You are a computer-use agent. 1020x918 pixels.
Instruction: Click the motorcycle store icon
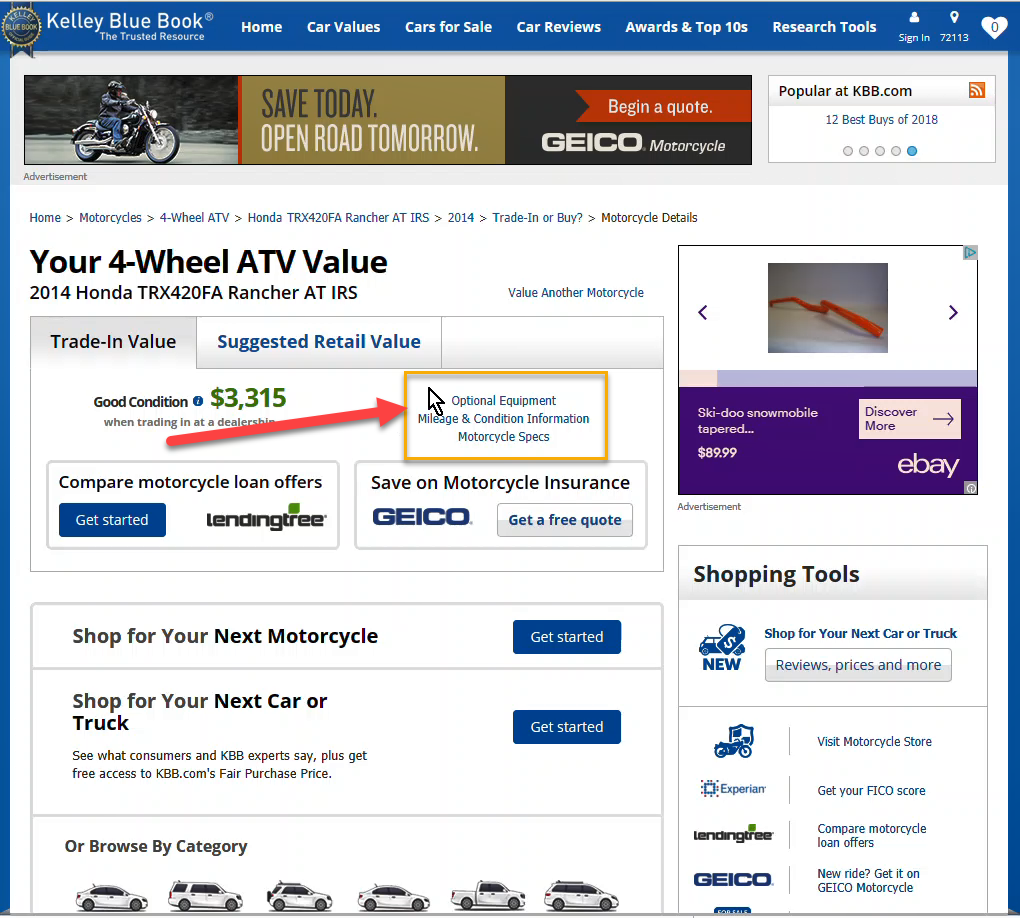coord(734,742)
